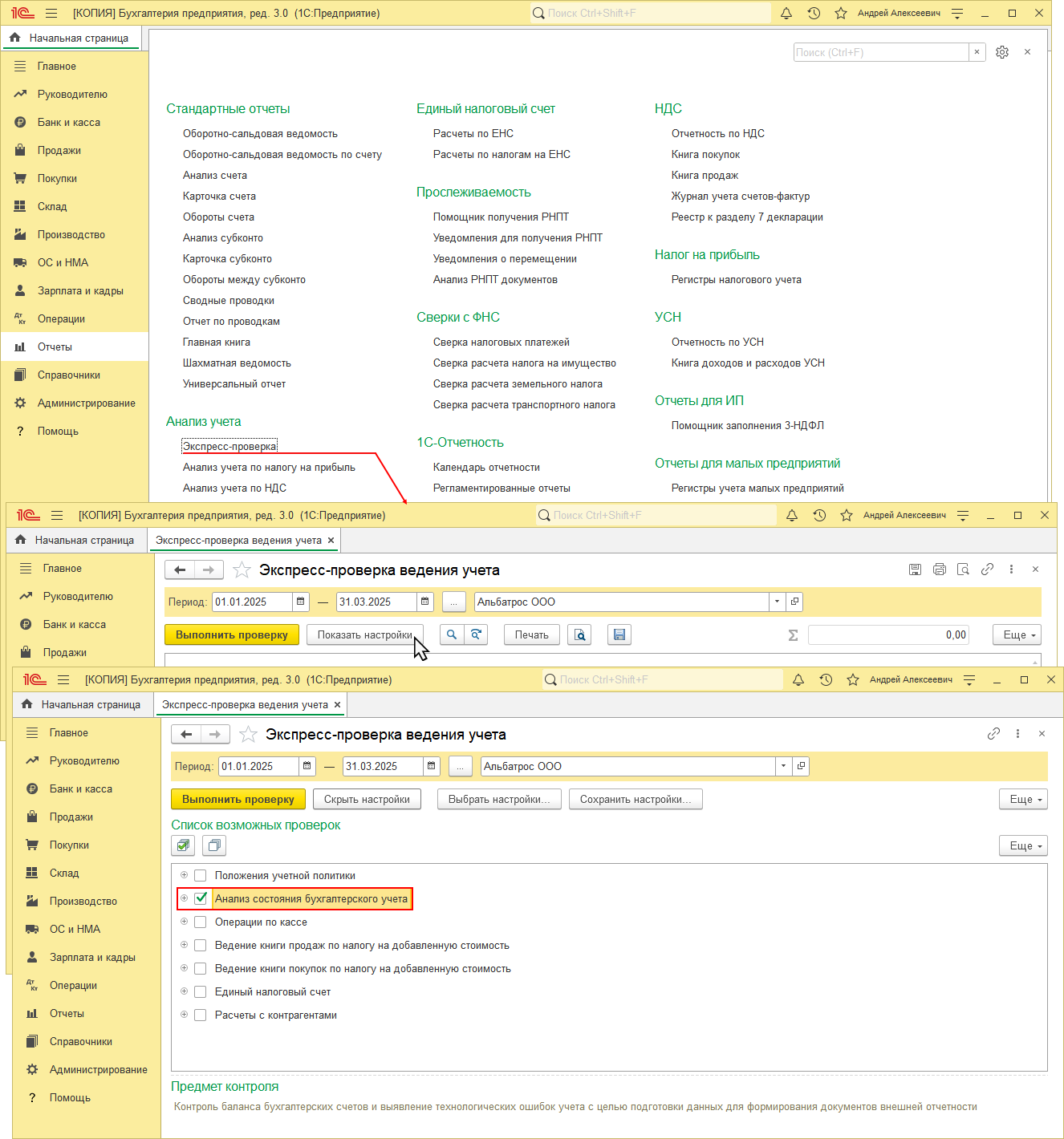Tick the Операции по кассе checkbox
This screenshot has width=1064, height=1139.
(x=201, y=922)
